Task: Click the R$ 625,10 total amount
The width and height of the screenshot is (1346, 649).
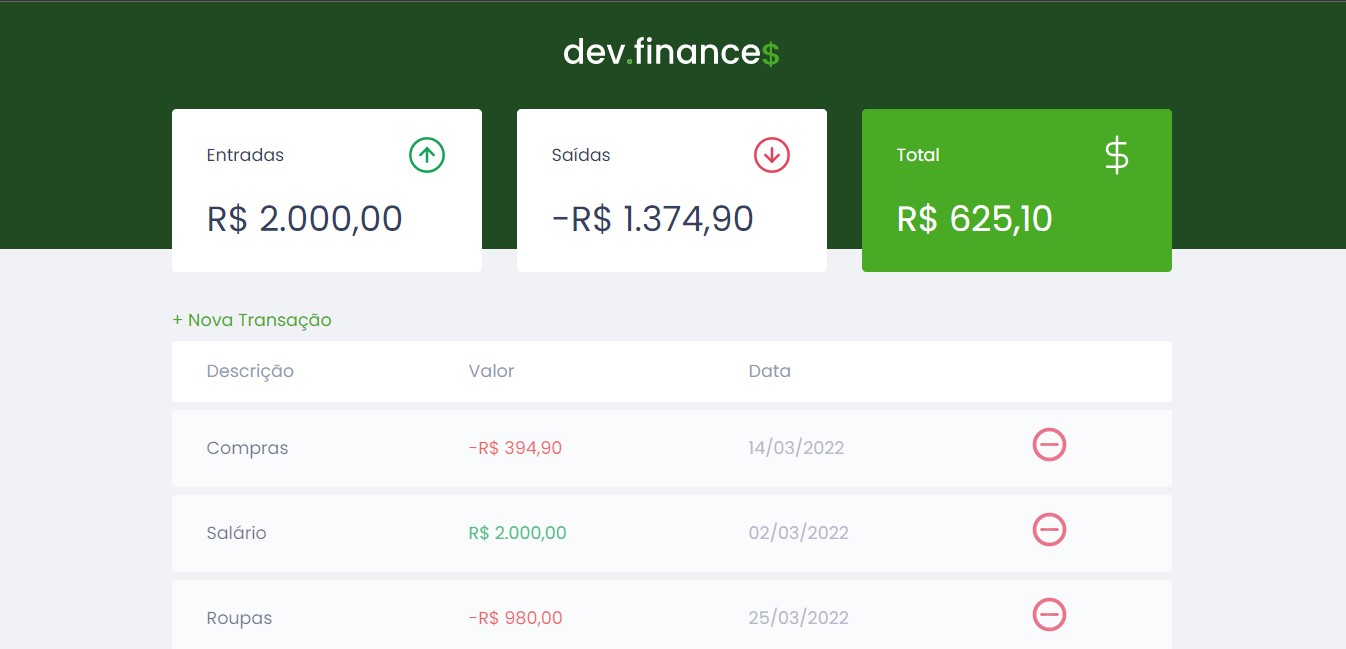Action: click(x=974, y=219)
